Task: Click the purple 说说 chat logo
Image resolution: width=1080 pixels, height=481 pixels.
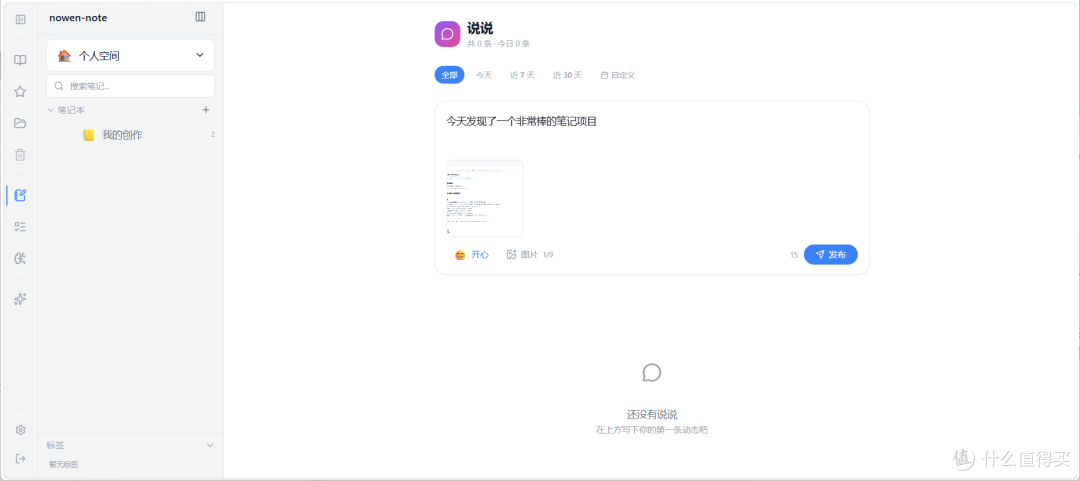Action: click(x=447, y=34)
